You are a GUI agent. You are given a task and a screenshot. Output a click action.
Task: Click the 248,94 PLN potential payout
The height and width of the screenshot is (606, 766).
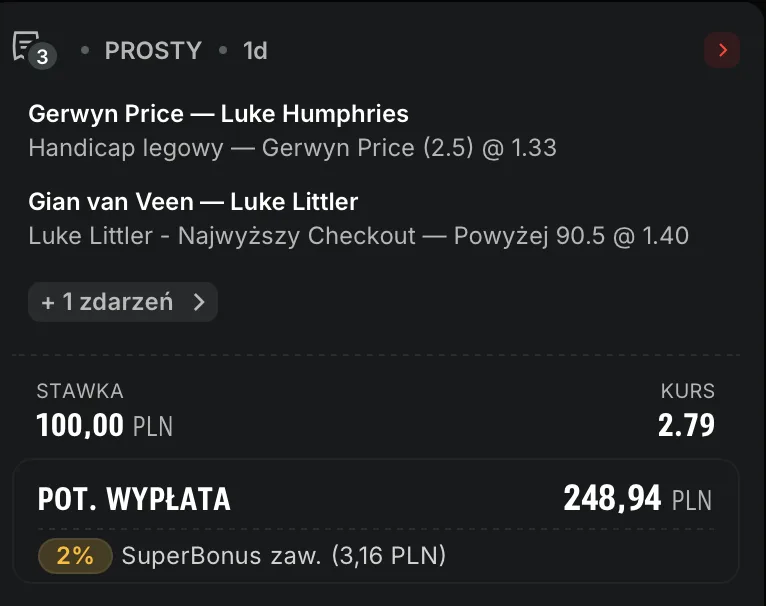pyautogui.click(x=637, y=498)
